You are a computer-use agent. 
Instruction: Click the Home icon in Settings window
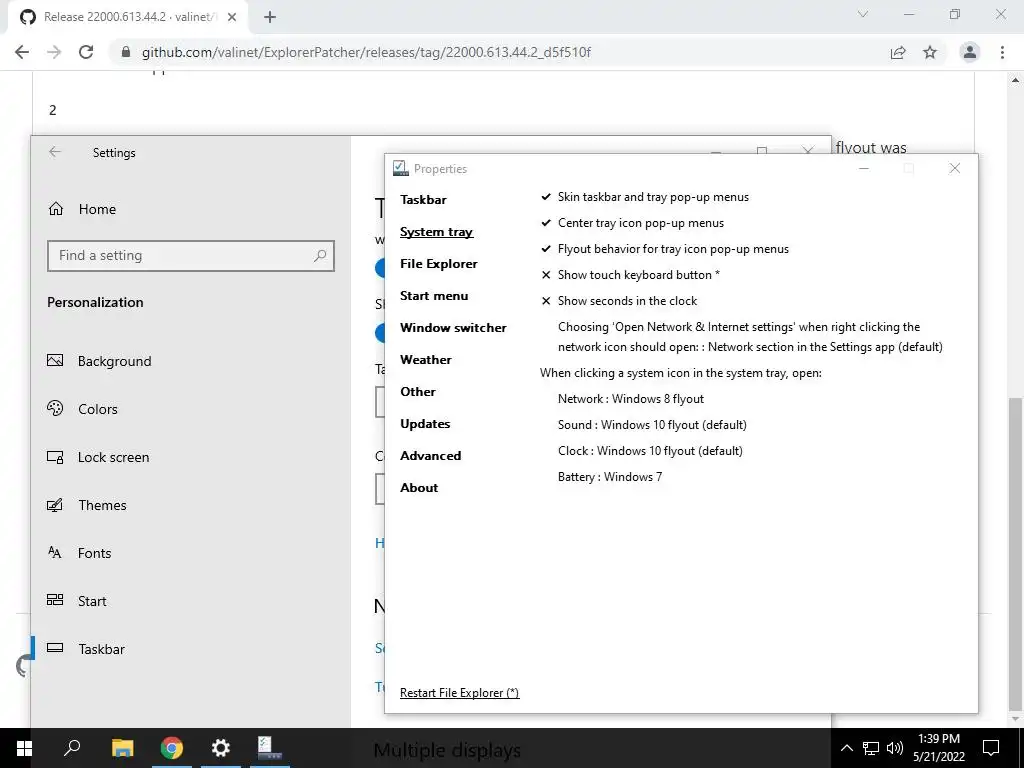coord(56,209)
